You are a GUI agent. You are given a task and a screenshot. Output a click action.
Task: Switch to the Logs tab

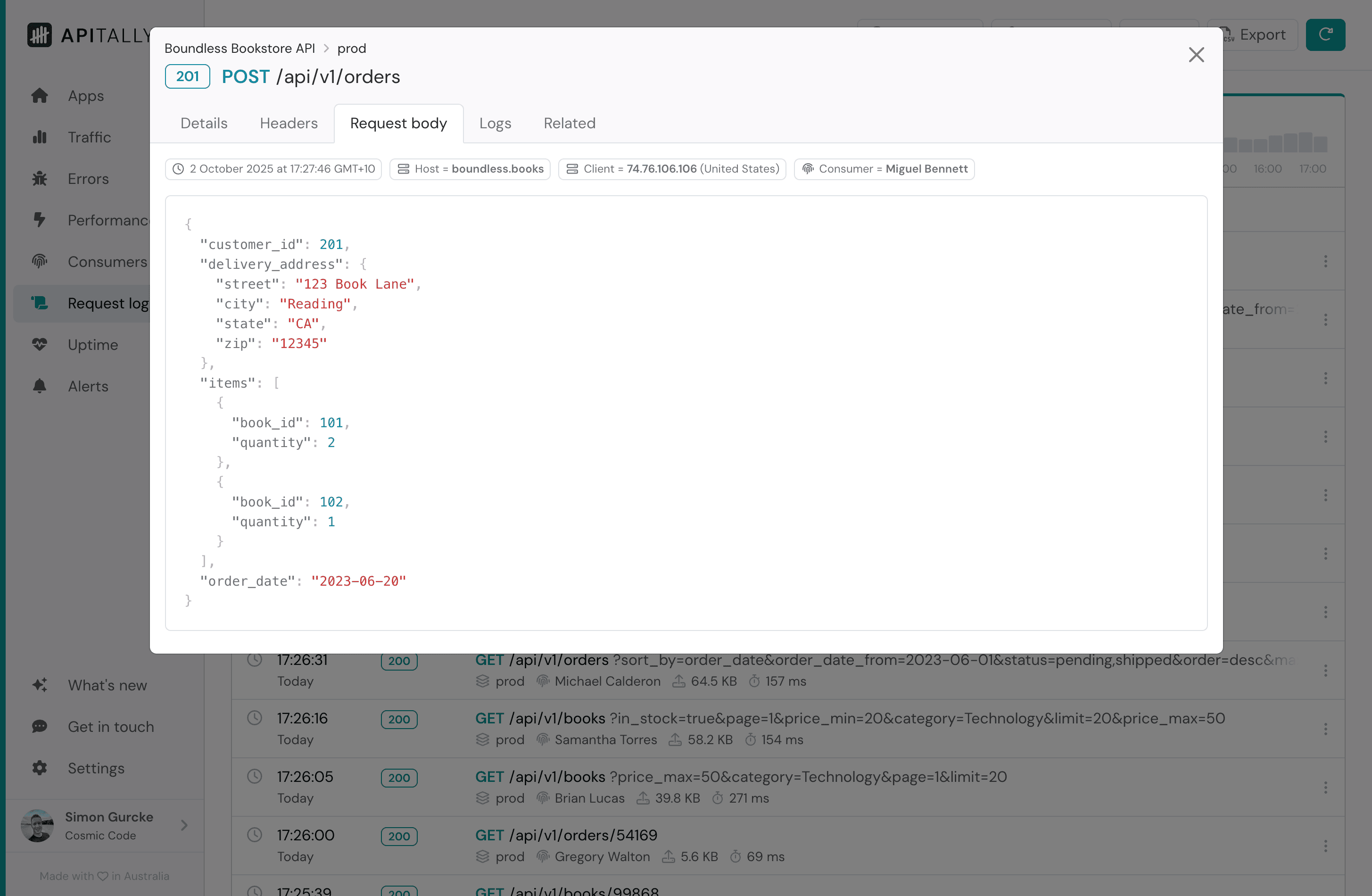495,124
